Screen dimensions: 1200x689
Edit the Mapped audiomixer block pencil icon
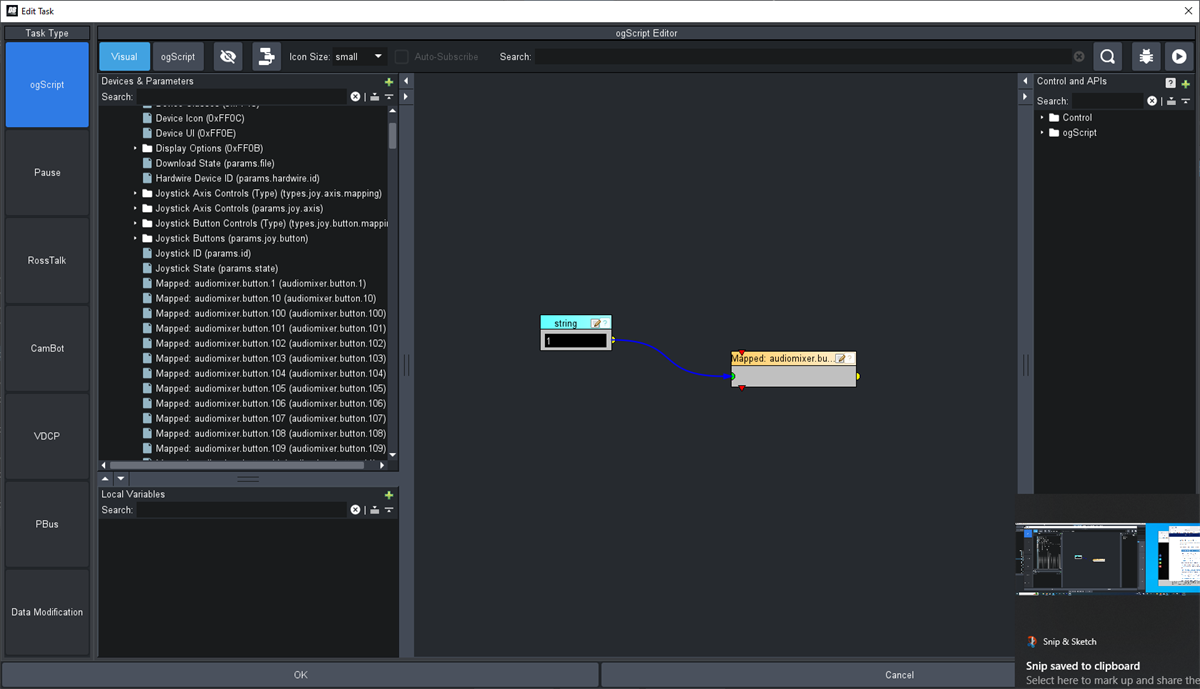(x=839, y=358)
